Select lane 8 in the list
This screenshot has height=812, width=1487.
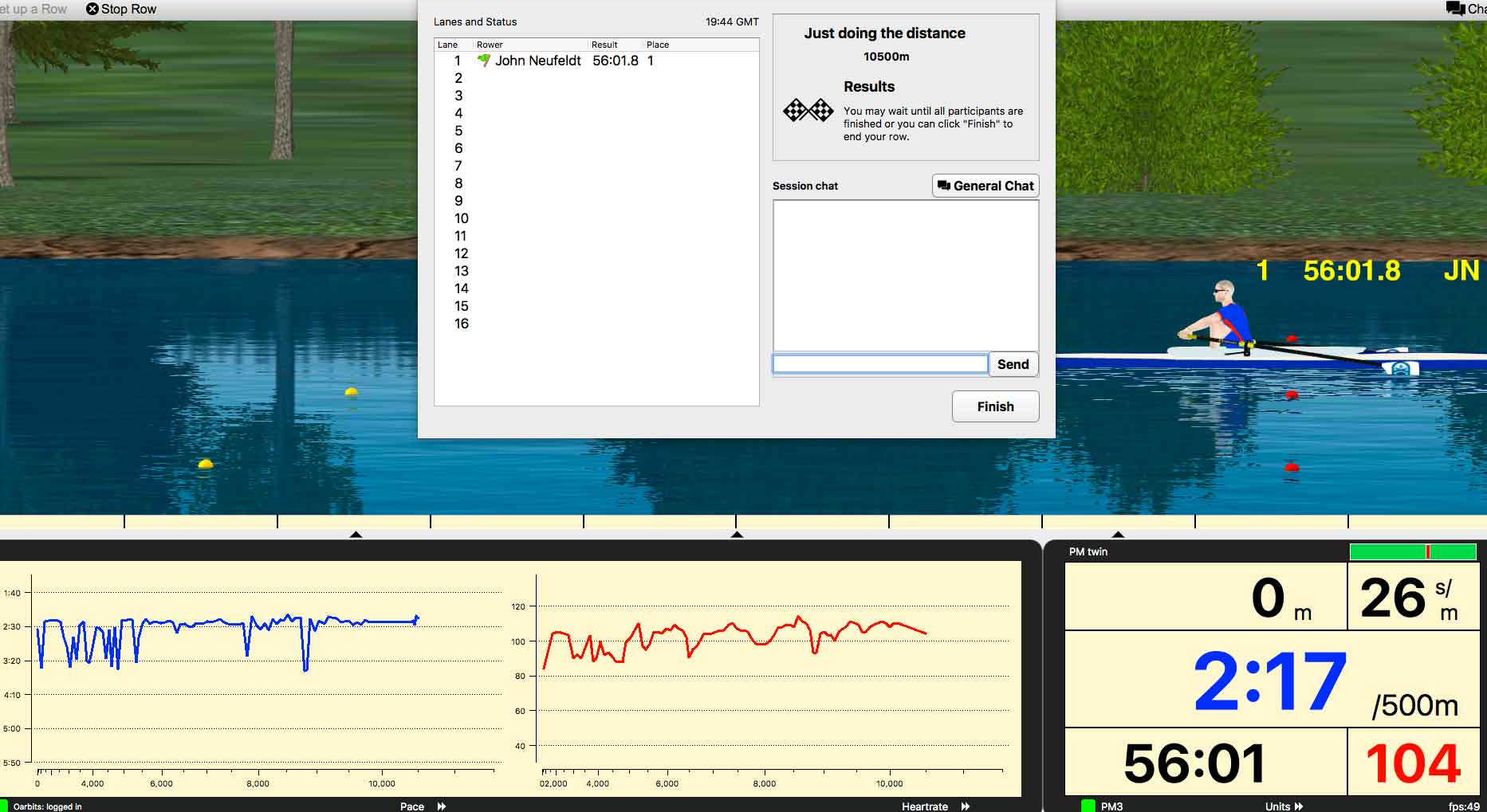pos(596,183)
